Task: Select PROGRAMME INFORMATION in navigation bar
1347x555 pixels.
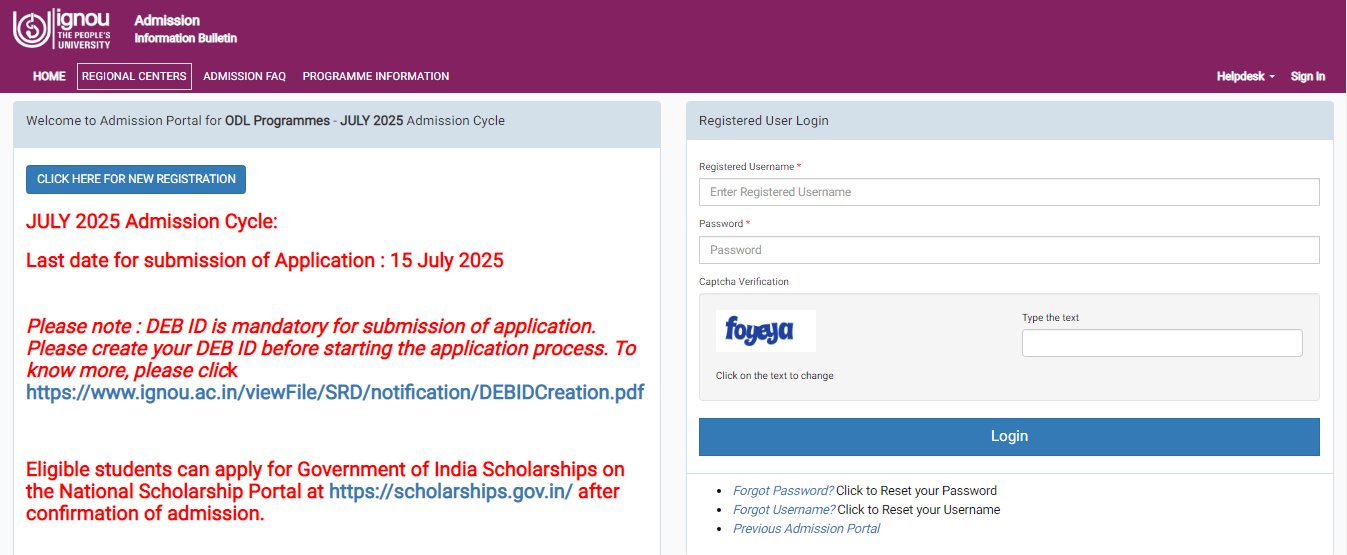Action: pyautogui.click(x=375, y=76)
